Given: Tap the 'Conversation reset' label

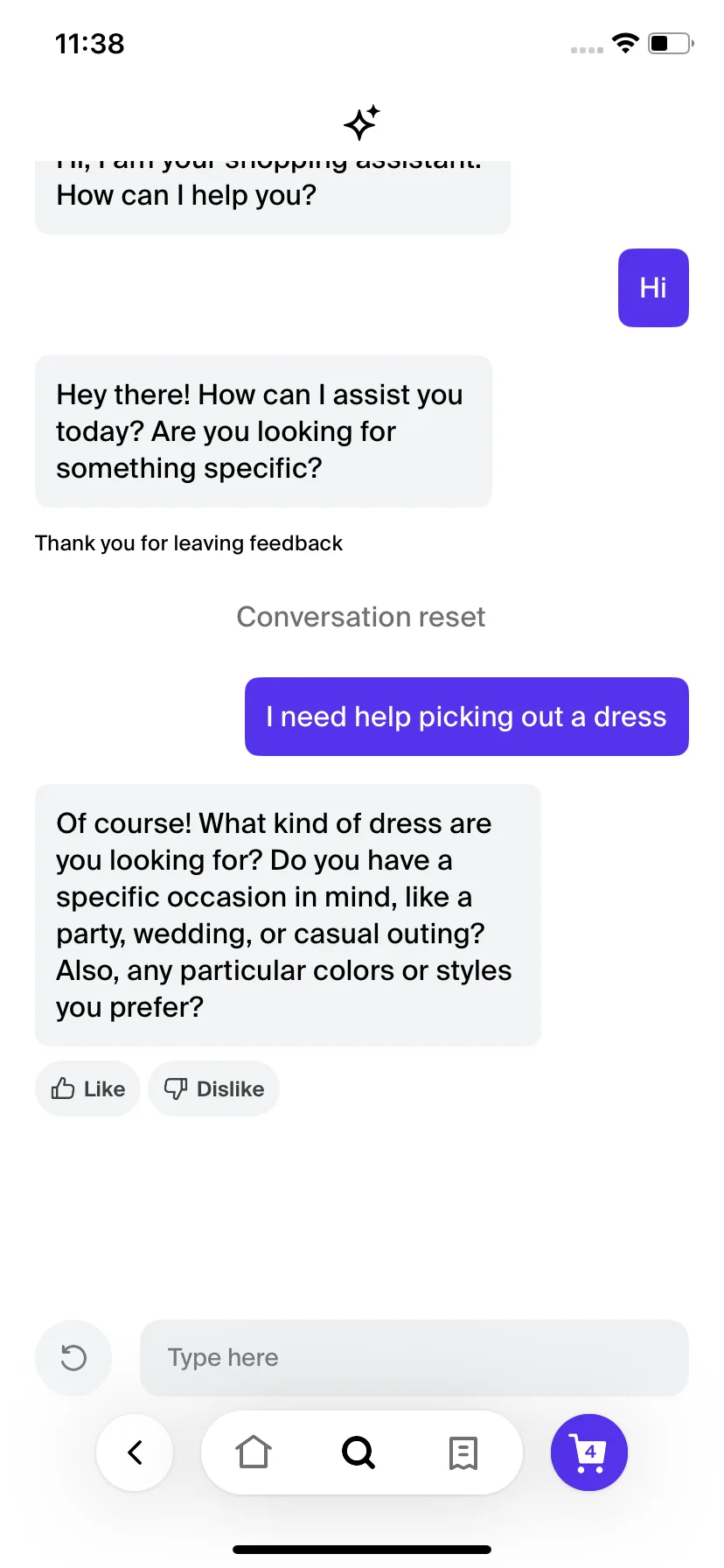Looking at the screenshot, I should (361, 617).
